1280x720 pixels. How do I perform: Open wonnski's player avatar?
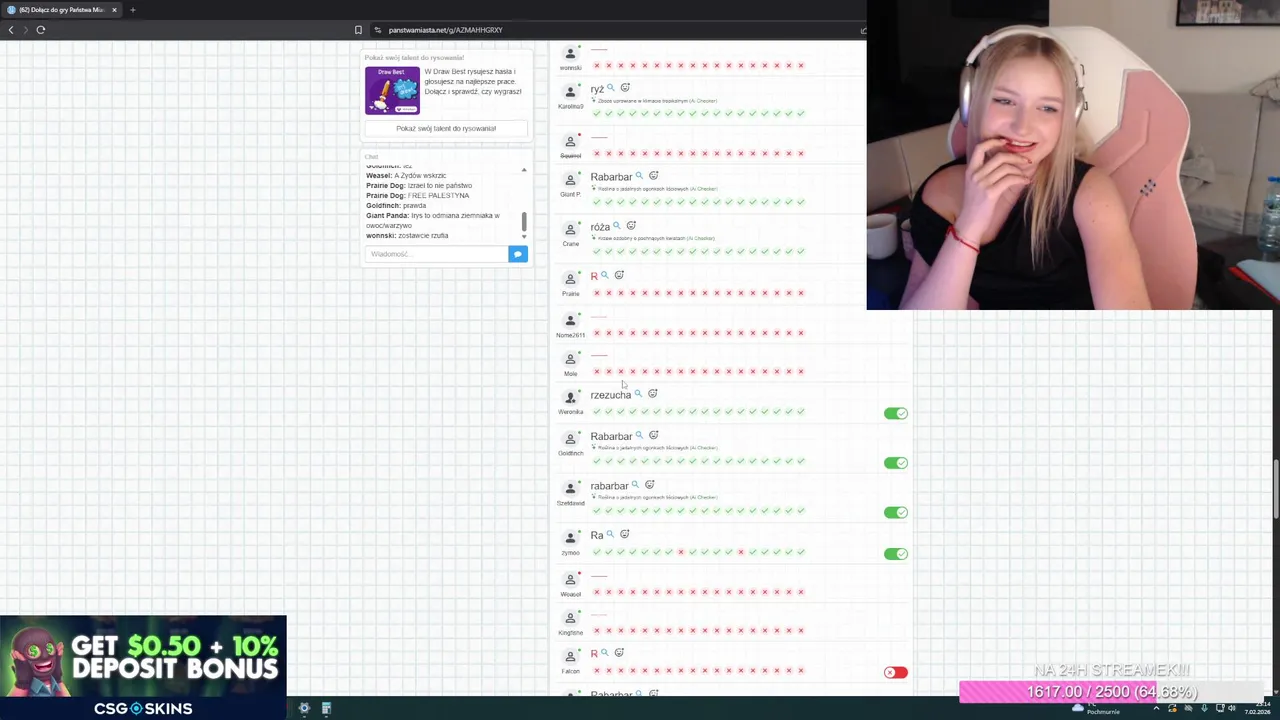571,54
